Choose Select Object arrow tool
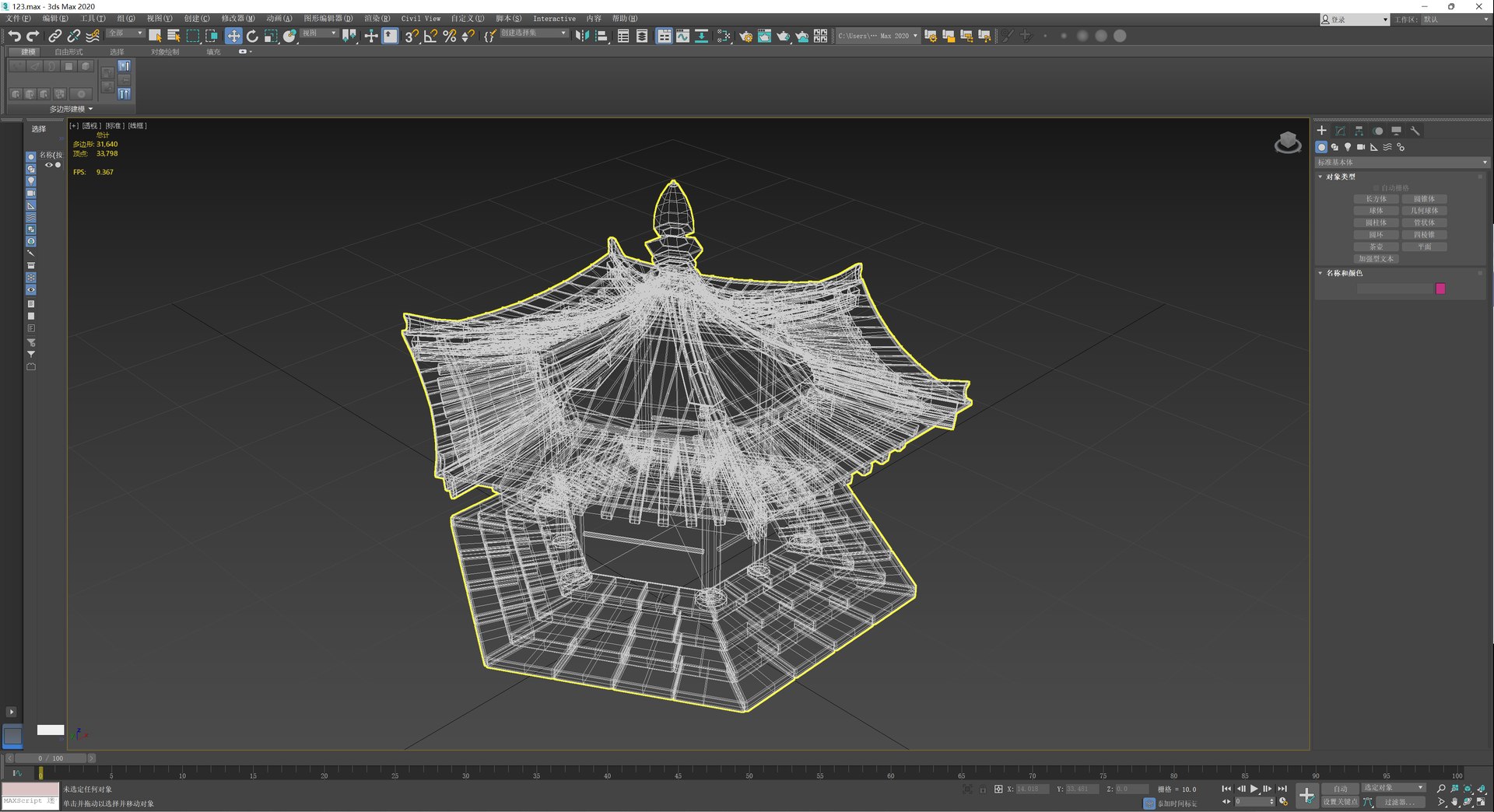This screenshot has width=1494, height=812. click(155, 36)
